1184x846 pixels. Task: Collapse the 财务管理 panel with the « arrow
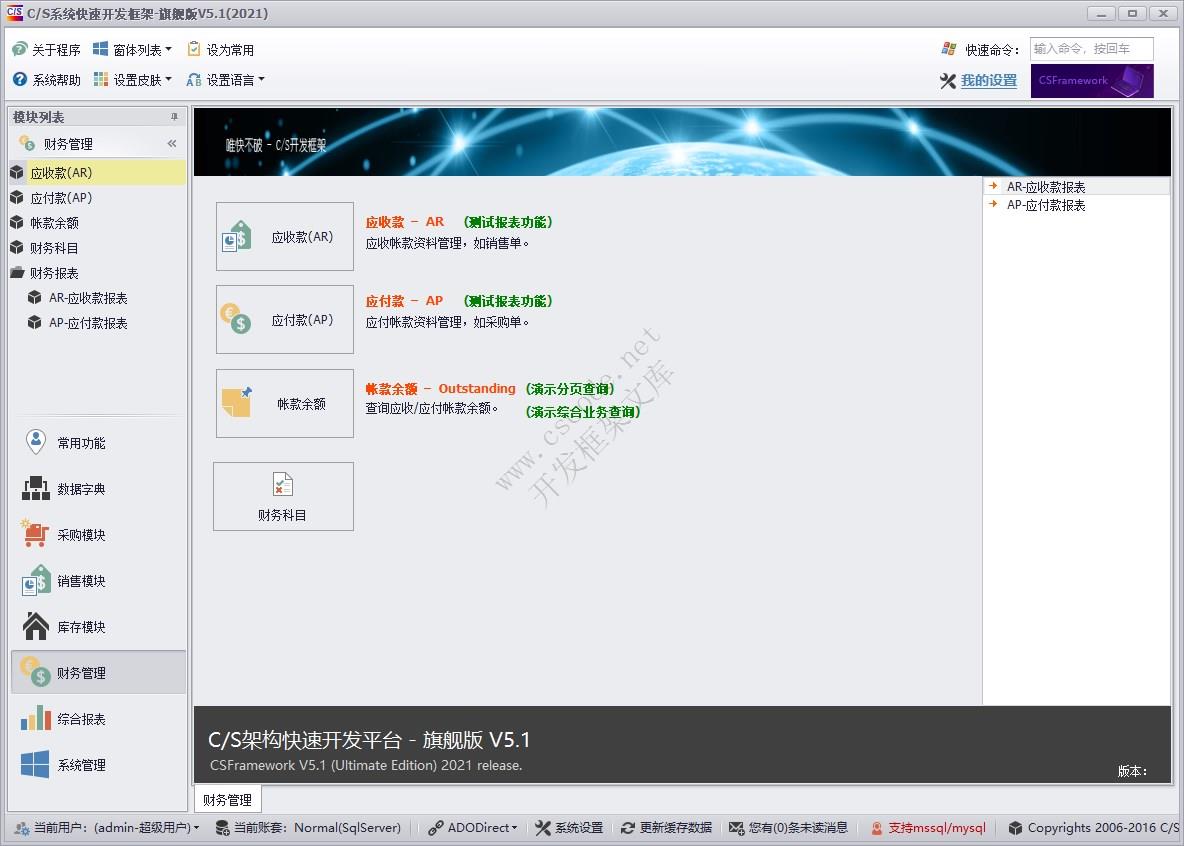(172, 143)
